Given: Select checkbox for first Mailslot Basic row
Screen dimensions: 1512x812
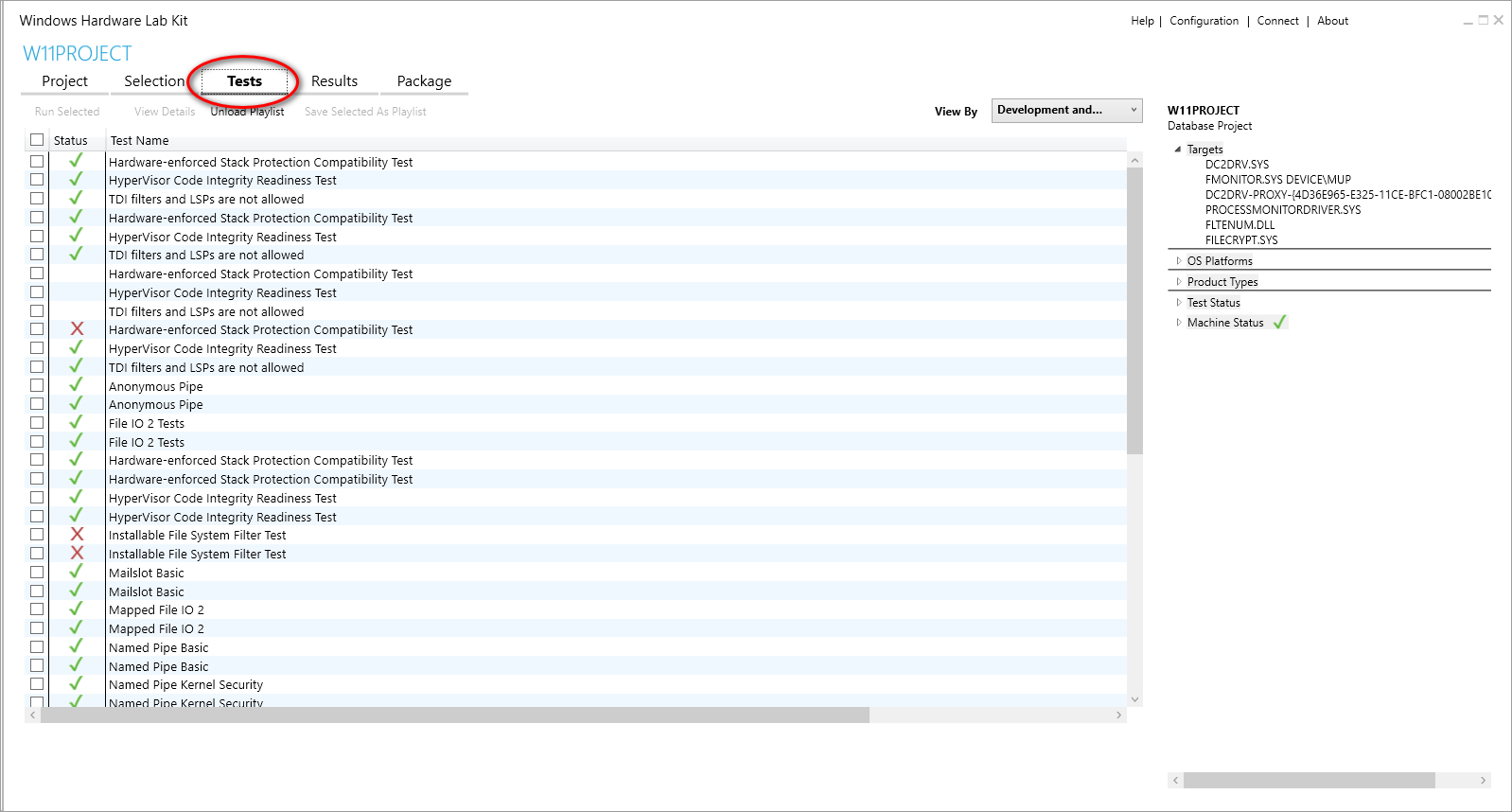Looking at the screenshot, I should click(x=37, y=572).
